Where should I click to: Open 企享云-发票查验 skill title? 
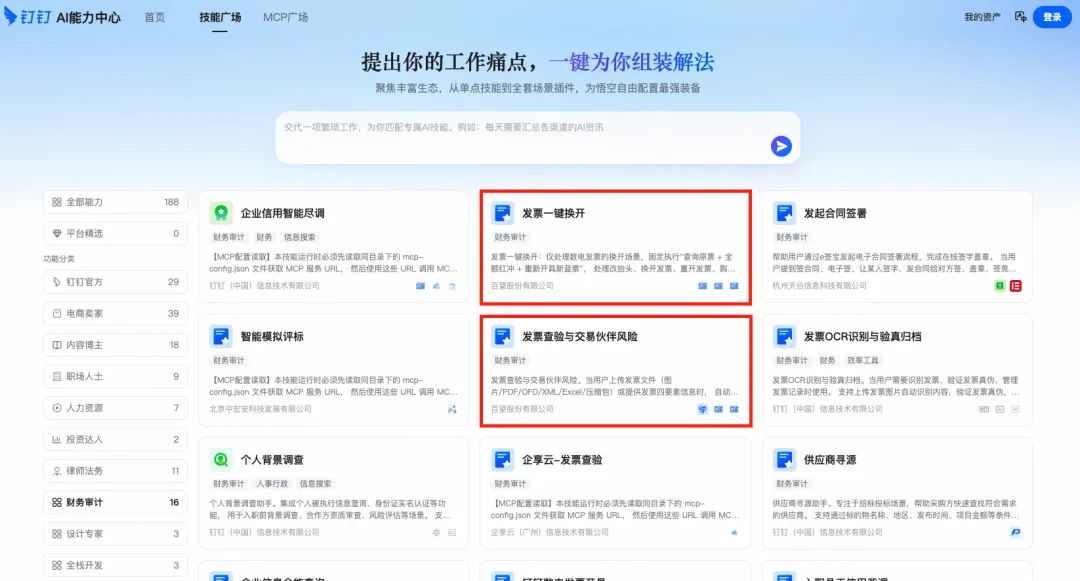[562, 460]
